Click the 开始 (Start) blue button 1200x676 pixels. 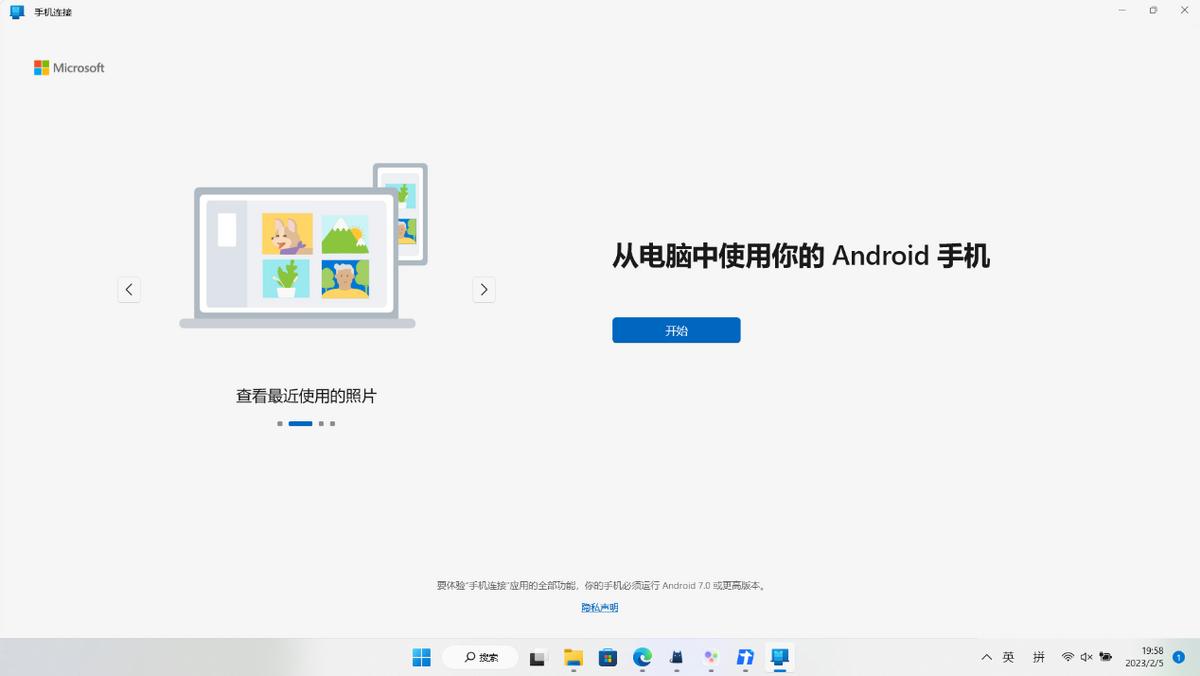click(x=676, y=330)
